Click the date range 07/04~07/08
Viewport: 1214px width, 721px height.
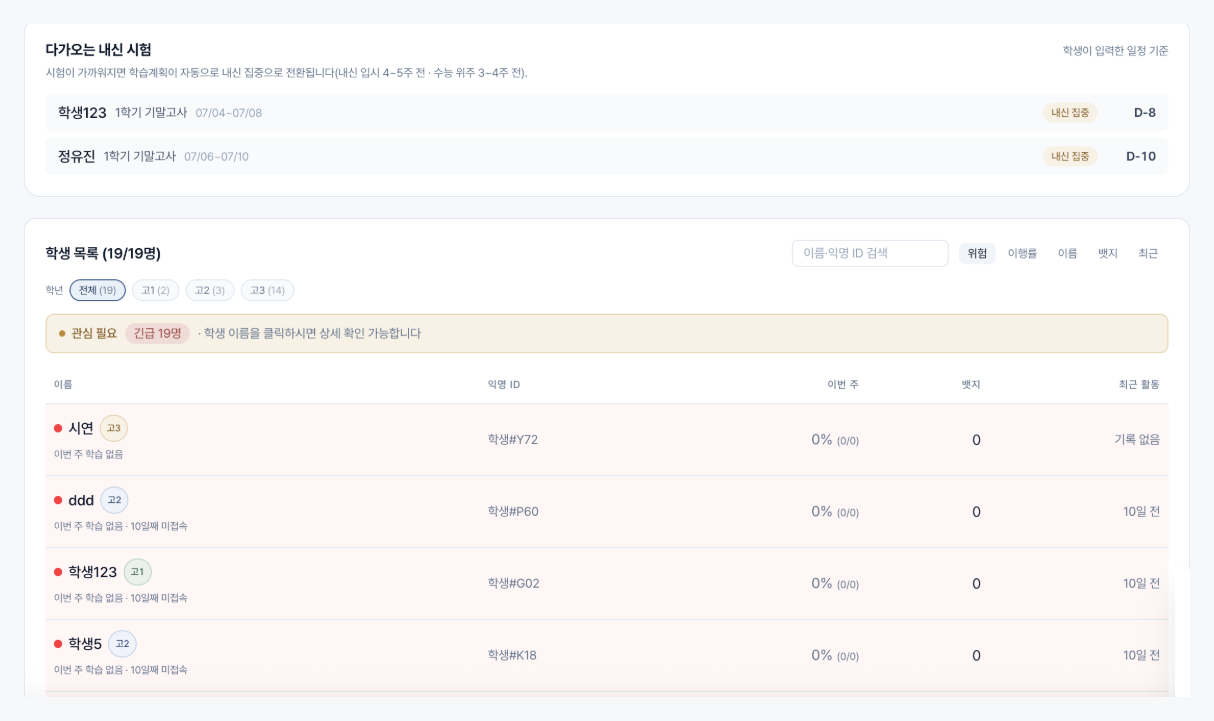[x=229, y=113]
